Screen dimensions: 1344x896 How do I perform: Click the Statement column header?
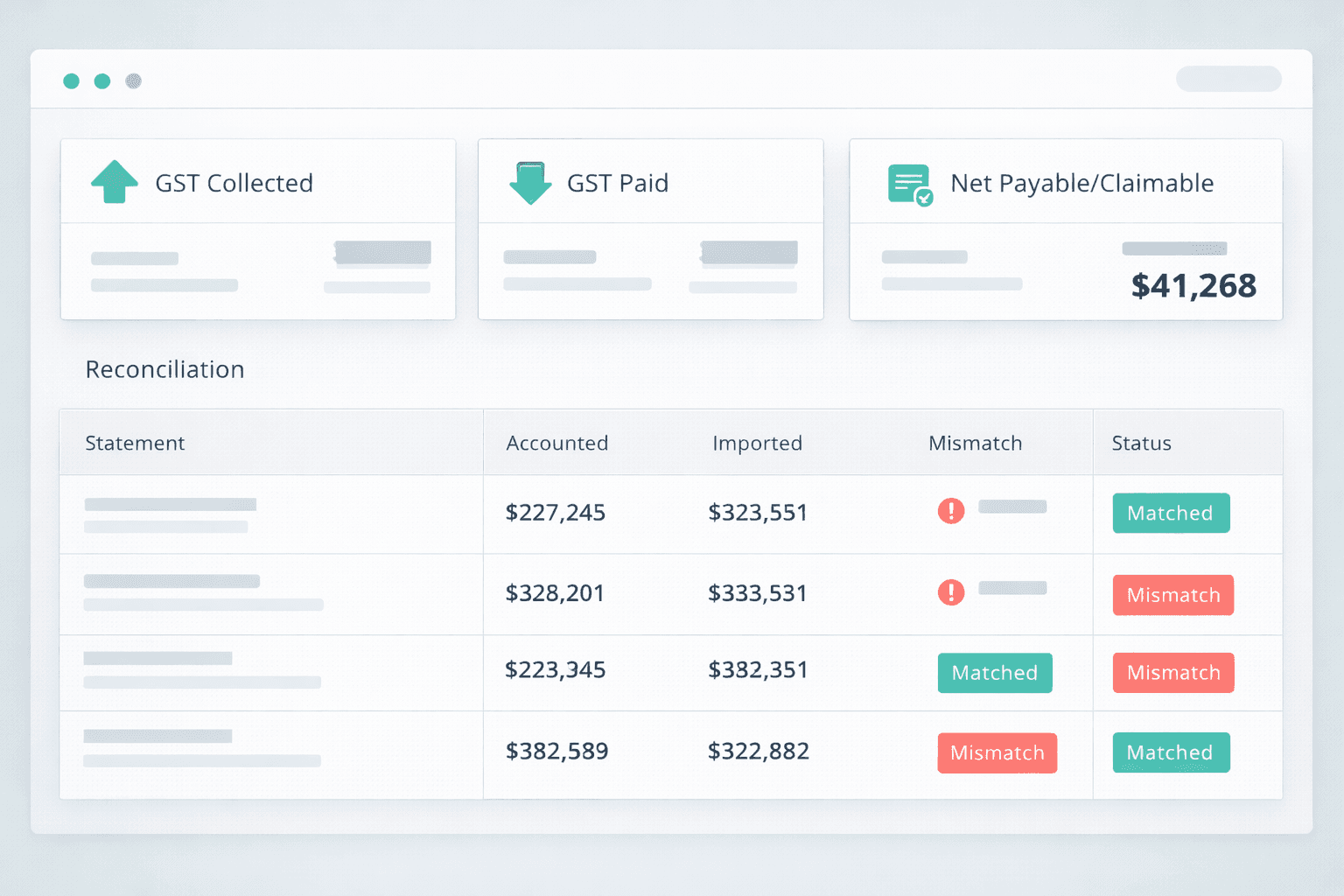pyautogui.click(x=135, y=443)
